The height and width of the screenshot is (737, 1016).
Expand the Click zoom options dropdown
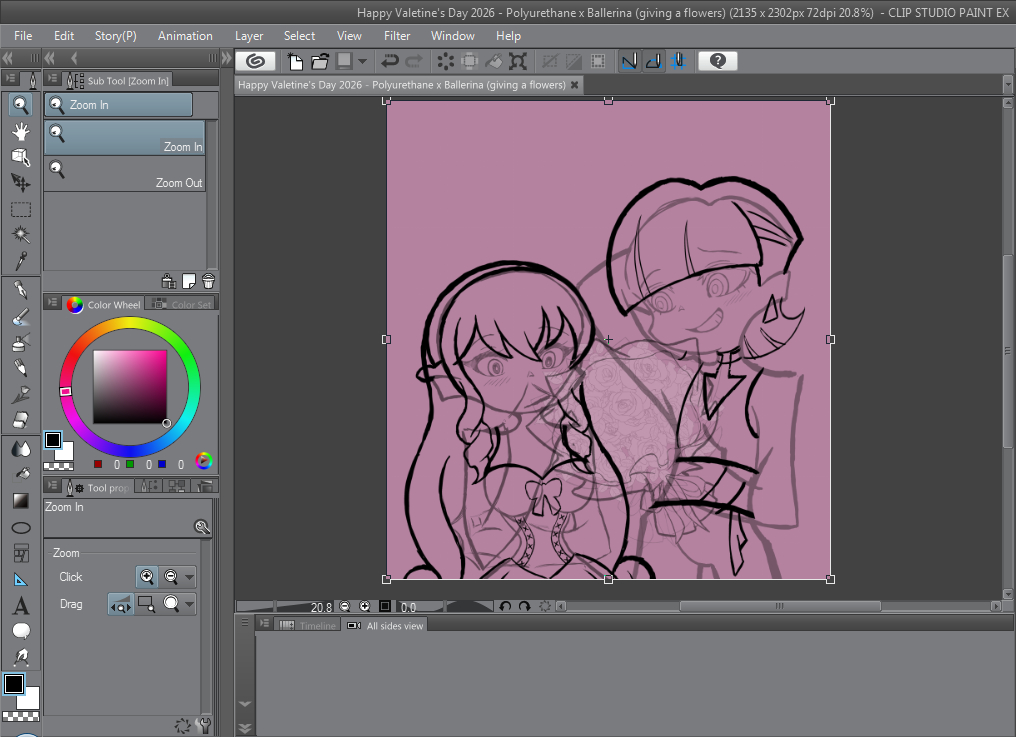(189, 577)
